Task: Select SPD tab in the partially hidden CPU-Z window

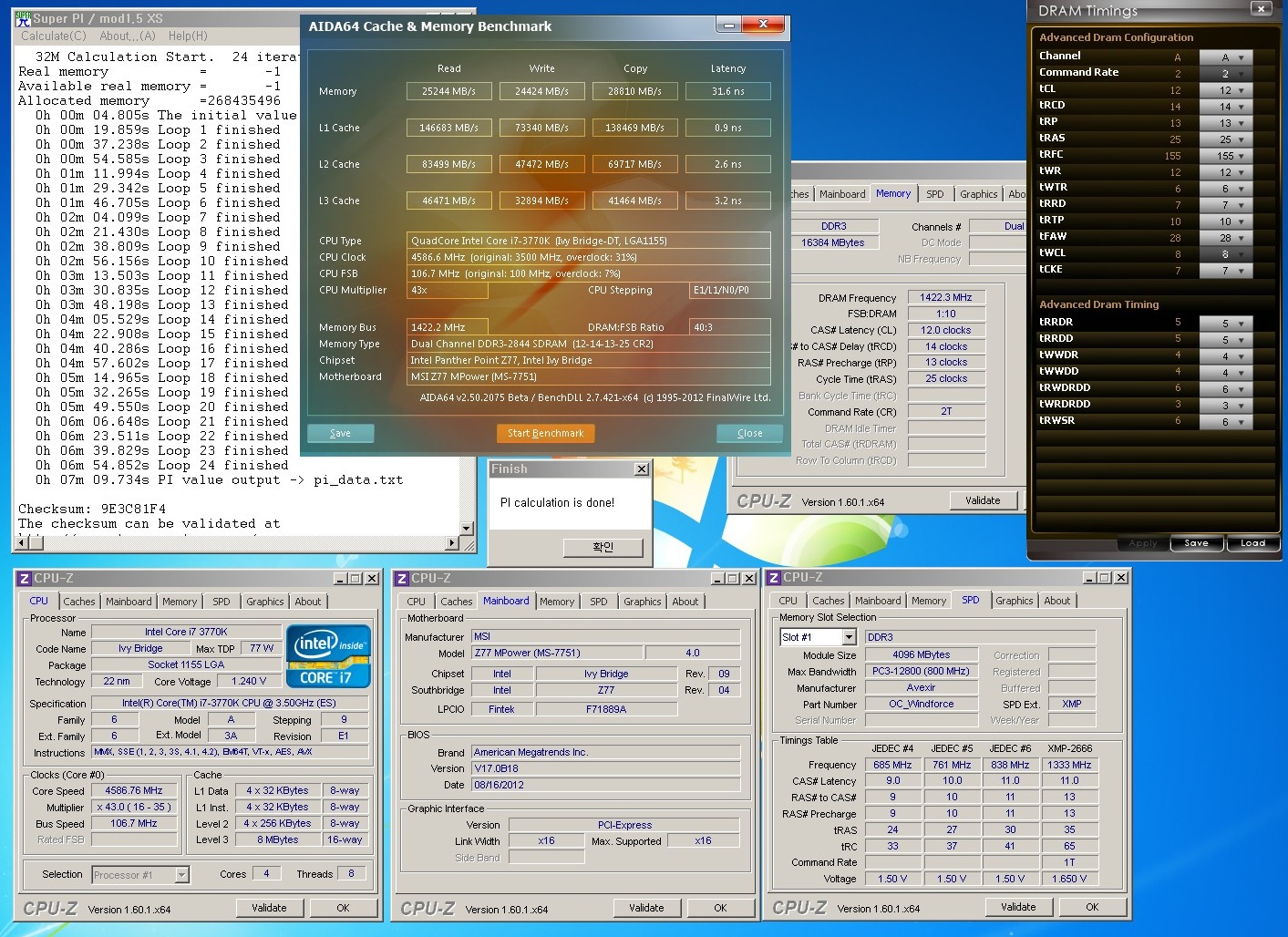Action: pyautogui.click(x=935, y=194)
